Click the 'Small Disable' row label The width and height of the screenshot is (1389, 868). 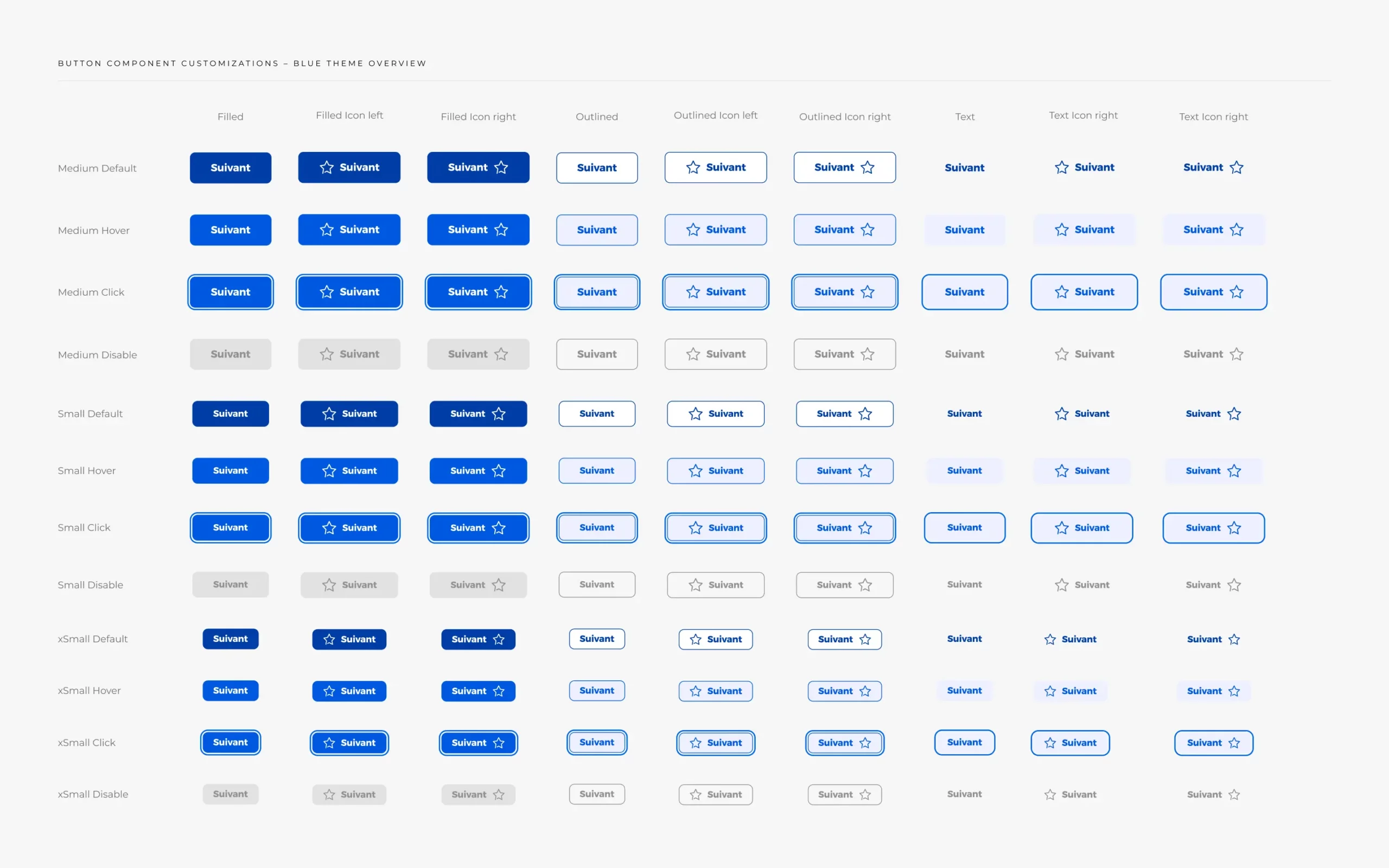pyautogui.click(x=90, y=585)
